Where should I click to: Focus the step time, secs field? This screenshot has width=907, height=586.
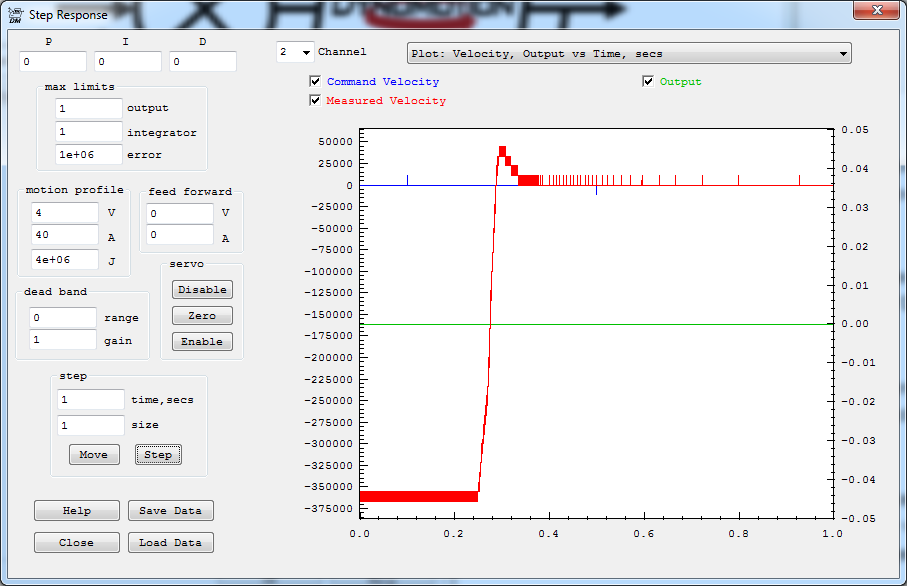tap(90, 400)
